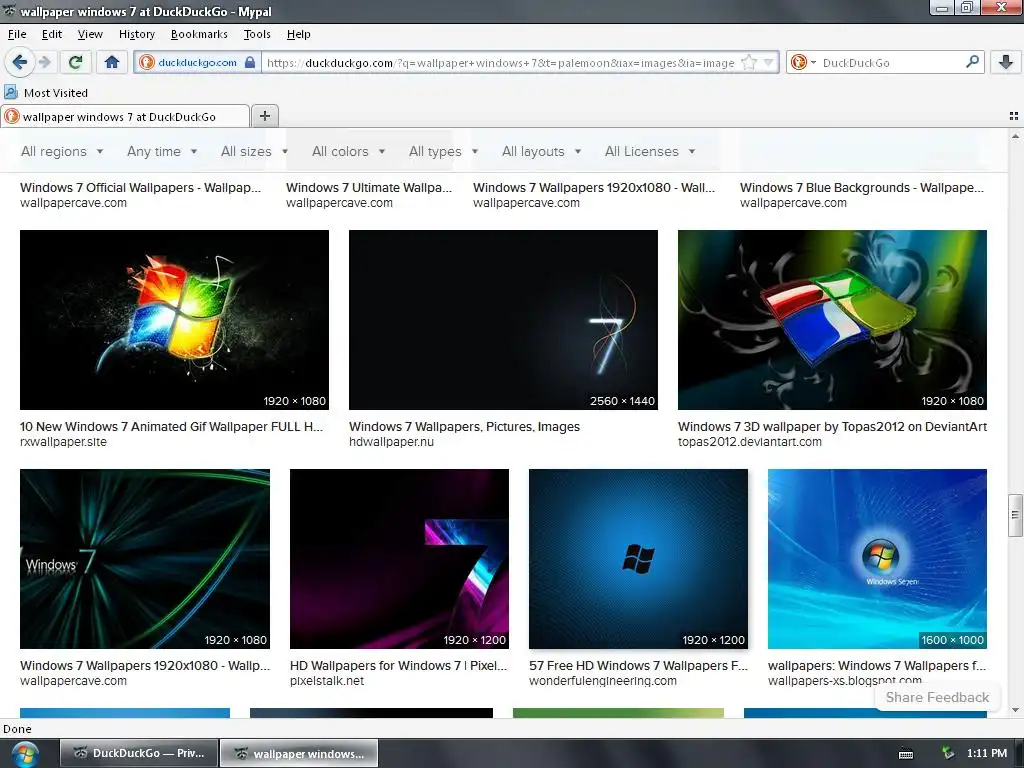Screen dimensions: 1024x768
Task: Open the search engine selector dropdown
Action: pos(803,62)
